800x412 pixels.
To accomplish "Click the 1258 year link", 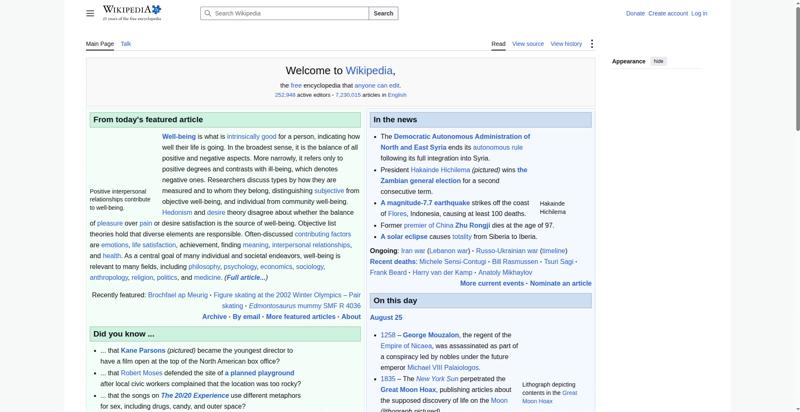I will (388, 335).
